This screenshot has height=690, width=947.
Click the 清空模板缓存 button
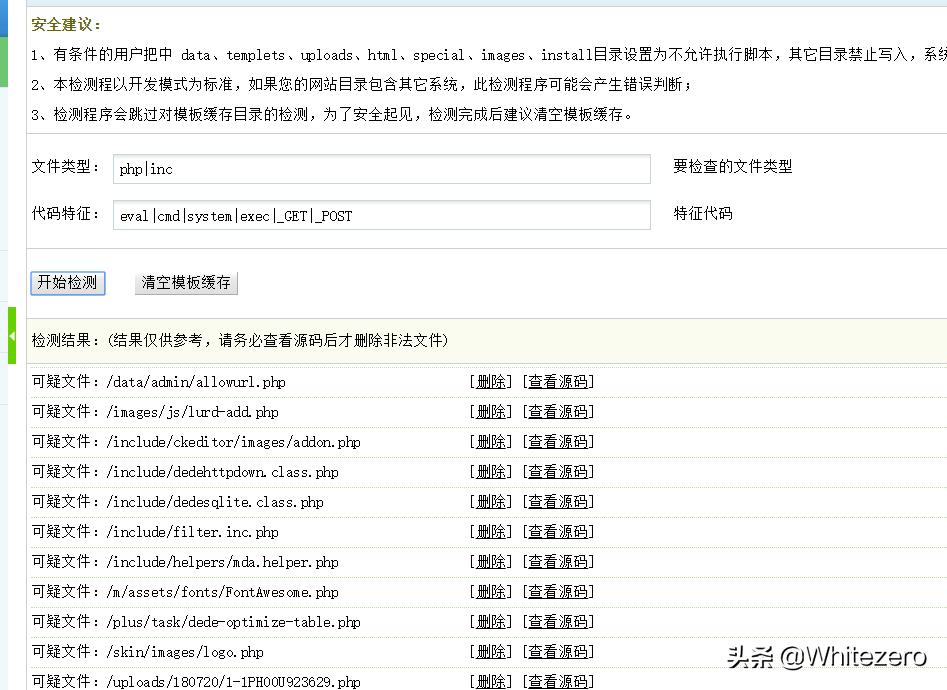(x=184, y=283)
